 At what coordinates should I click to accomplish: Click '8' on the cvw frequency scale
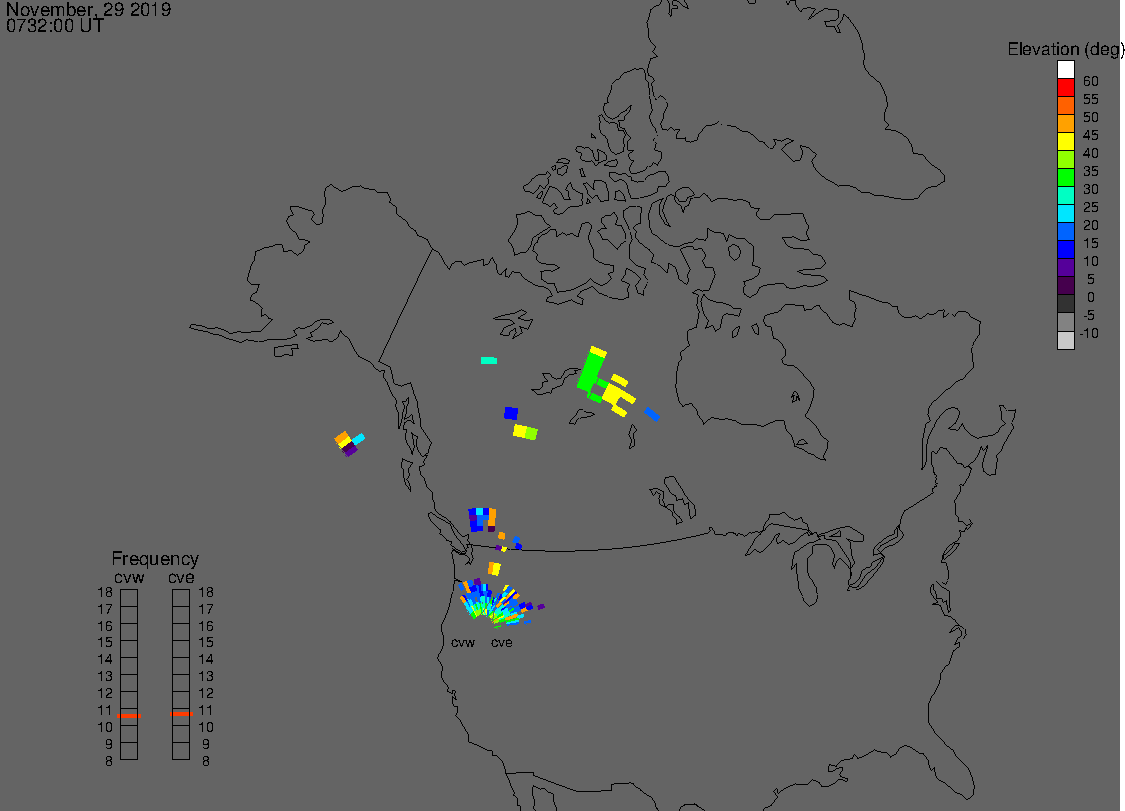tap(109, 761)
